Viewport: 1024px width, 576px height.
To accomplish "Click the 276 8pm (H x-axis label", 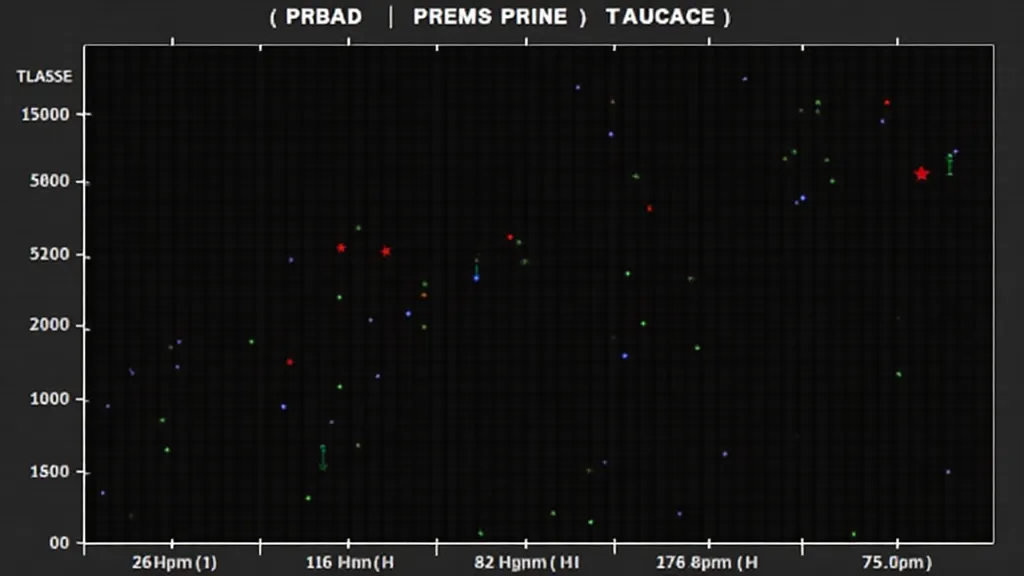I will pos(707,562).
